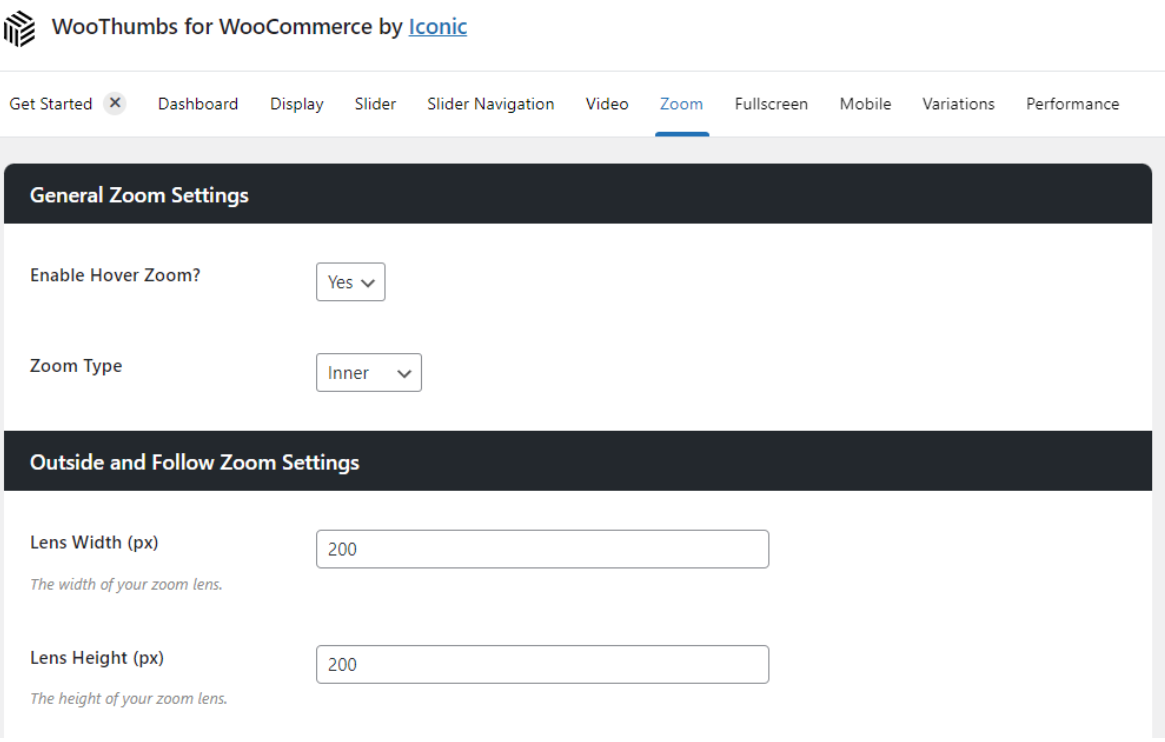View the Performance tab
This screenshot has height=742, width=1165.
pyautogui.click(x=1071, y=103)
